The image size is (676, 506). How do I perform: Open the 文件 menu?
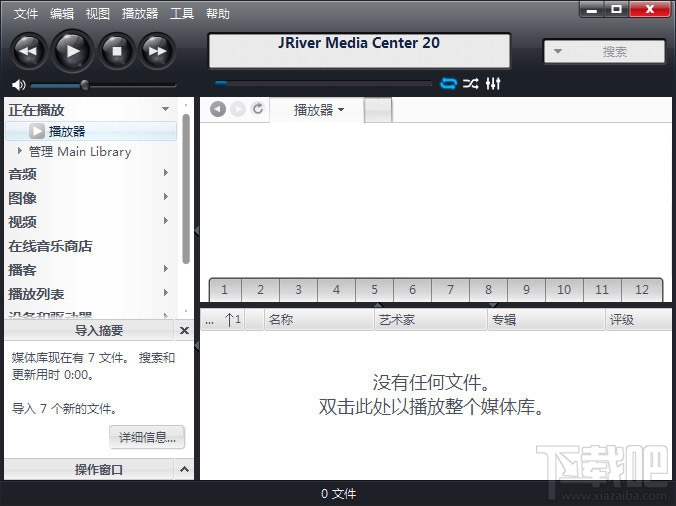pos(26,14)
